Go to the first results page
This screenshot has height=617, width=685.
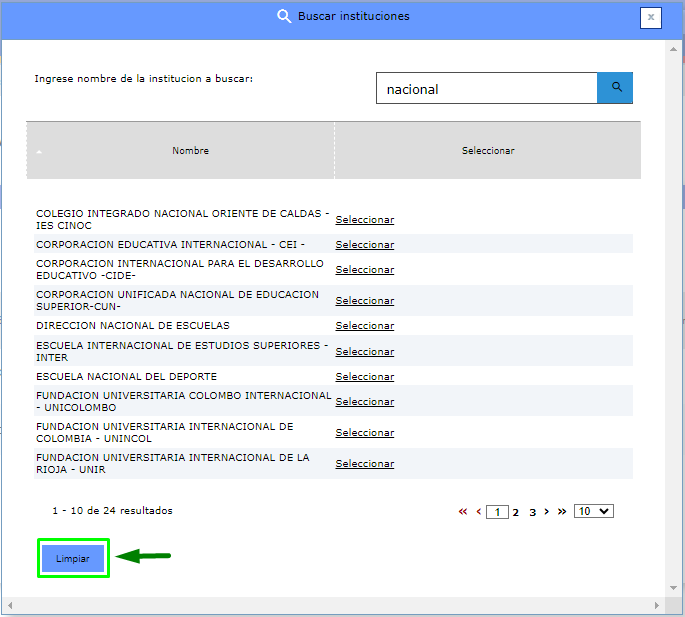463,511
